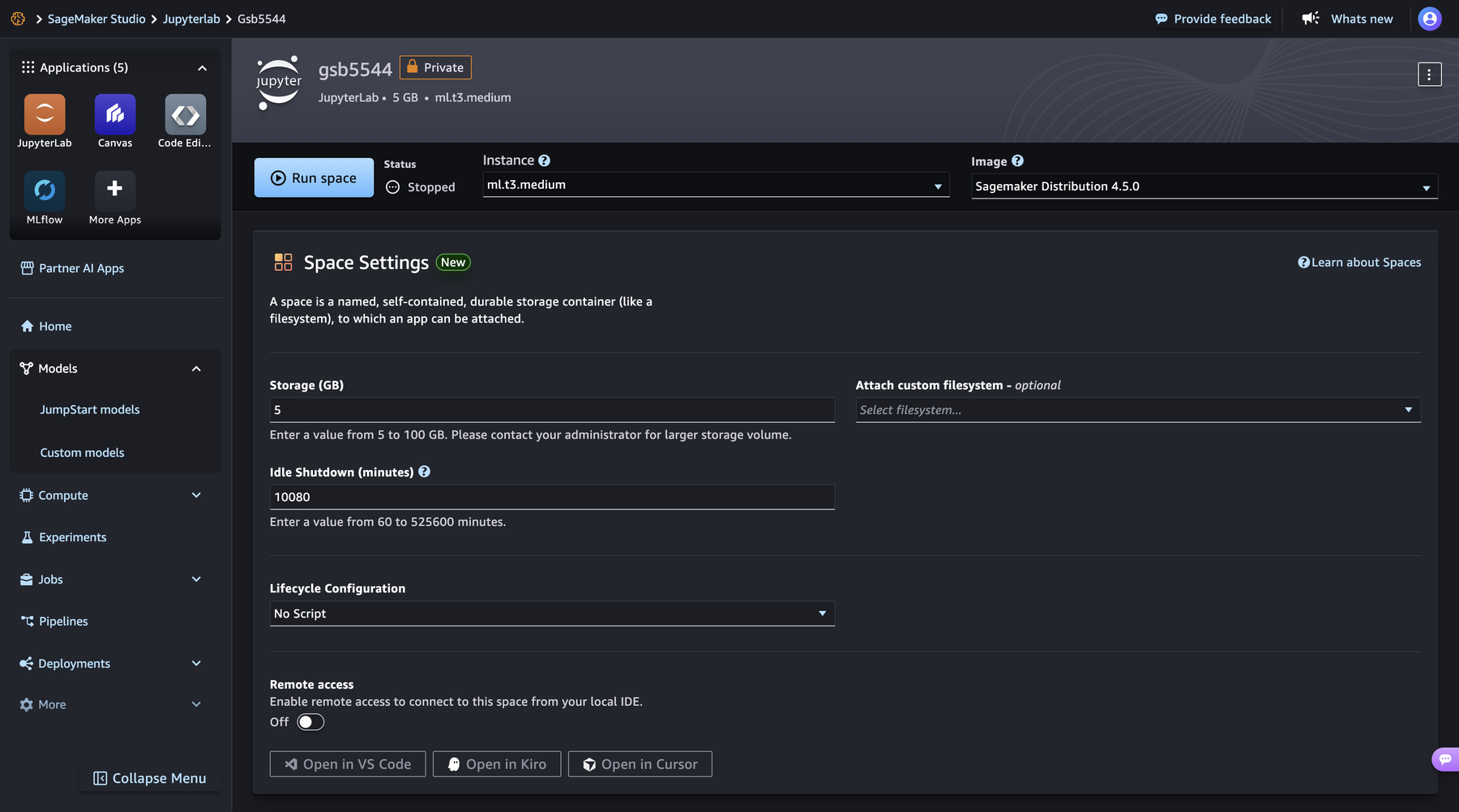Click the Instance help question-mark icon
The width and height of the screenshot is (1459, 812).
click(544, 160)
